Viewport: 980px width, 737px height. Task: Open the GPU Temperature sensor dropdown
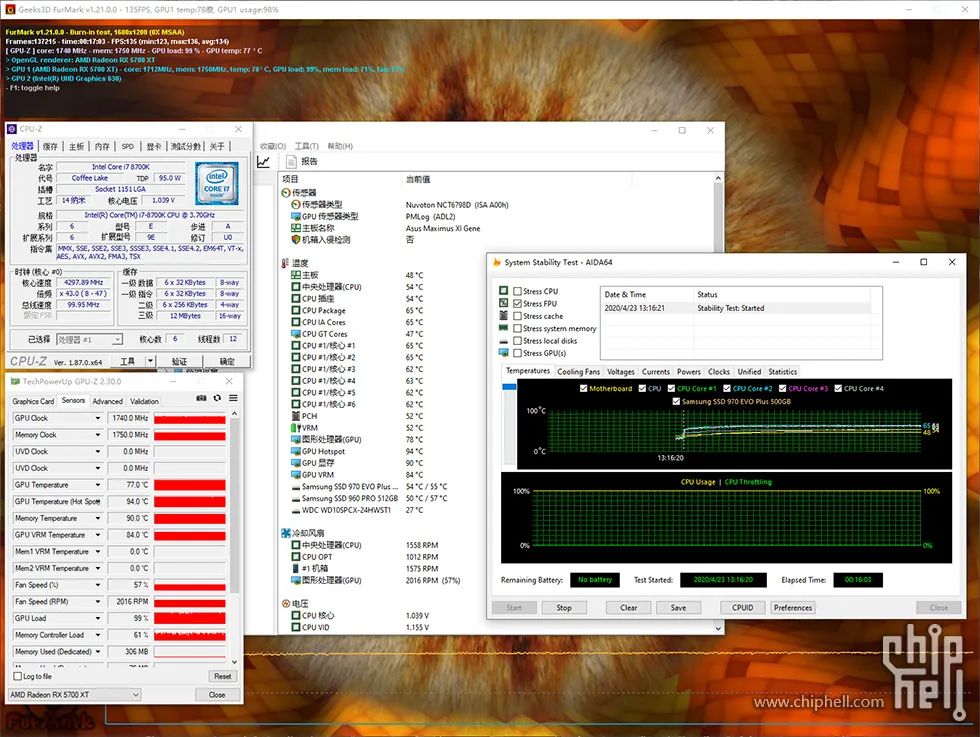pyautogui.click(x=98, y=484)
